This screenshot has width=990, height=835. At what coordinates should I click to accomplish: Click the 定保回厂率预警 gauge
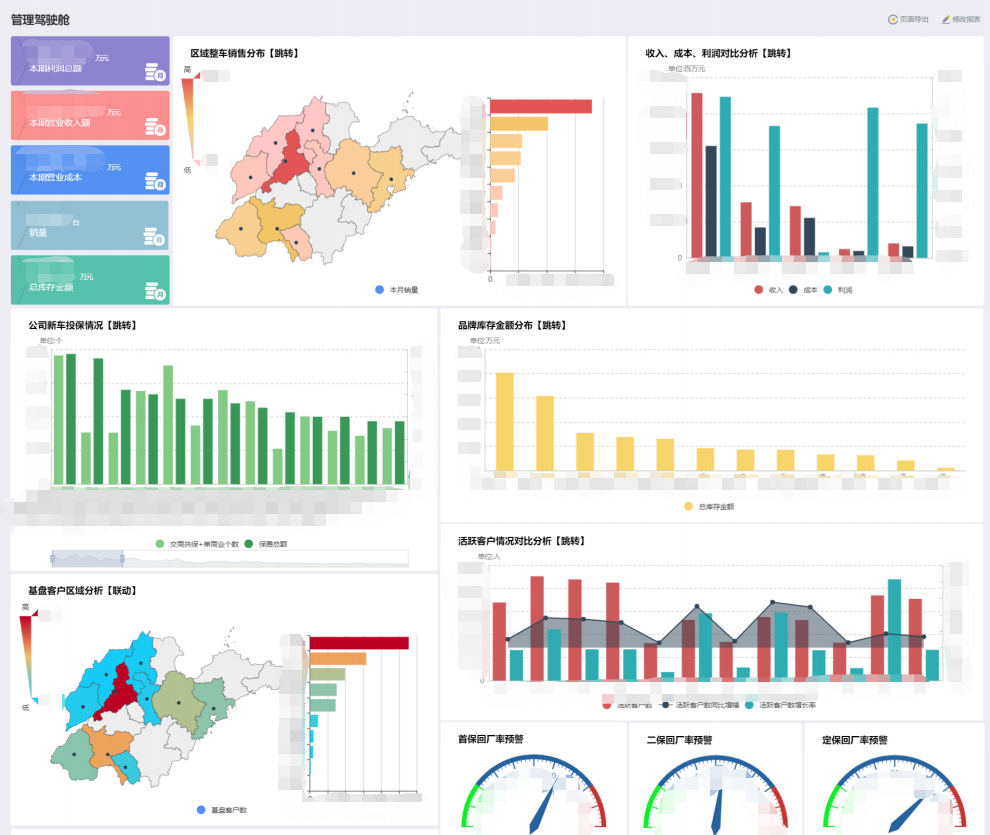pyautogui.click(x=895, y=795)
